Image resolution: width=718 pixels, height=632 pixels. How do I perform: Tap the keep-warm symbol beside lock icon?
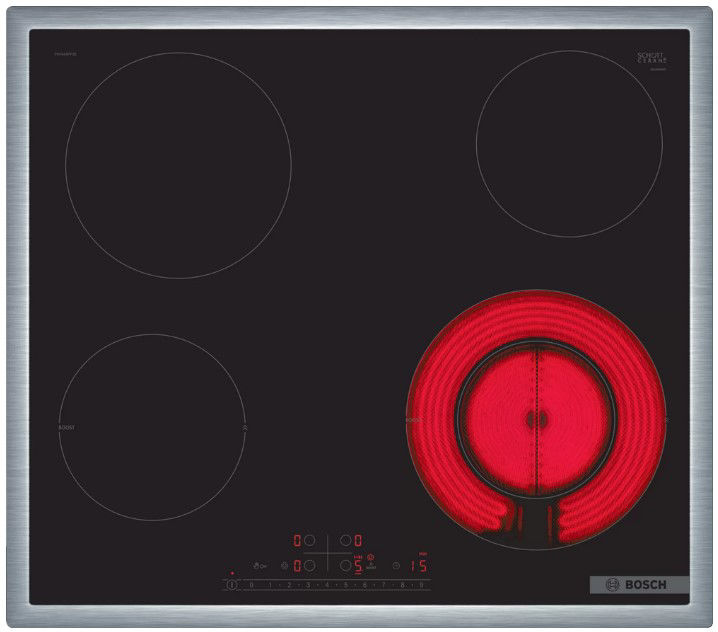pos(285,565)
